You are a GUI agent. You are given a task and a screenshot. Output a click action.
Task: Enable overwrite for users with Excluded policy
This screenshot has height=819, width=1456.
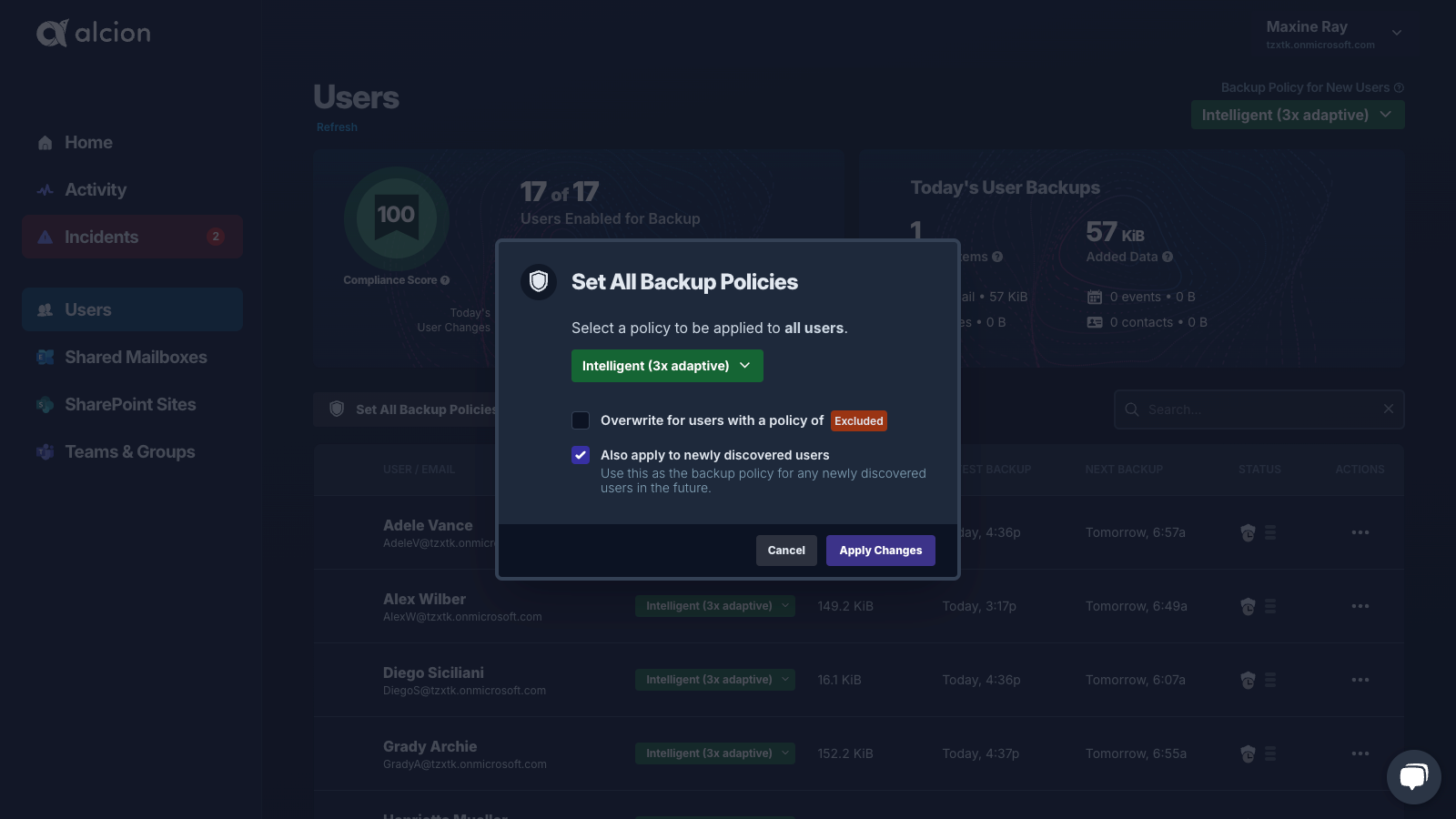pyautogui.click(x=580, y=420)
